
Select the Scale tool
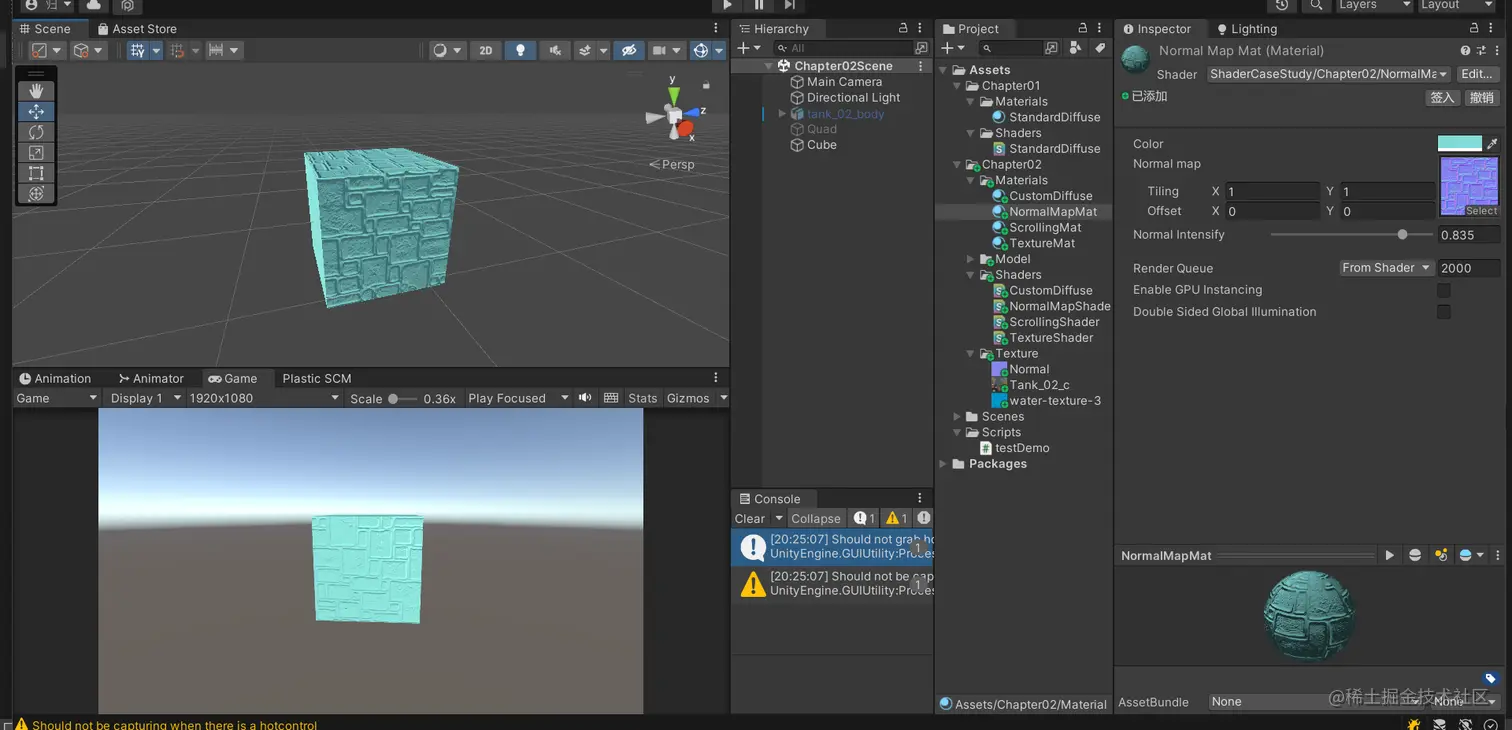36,153
